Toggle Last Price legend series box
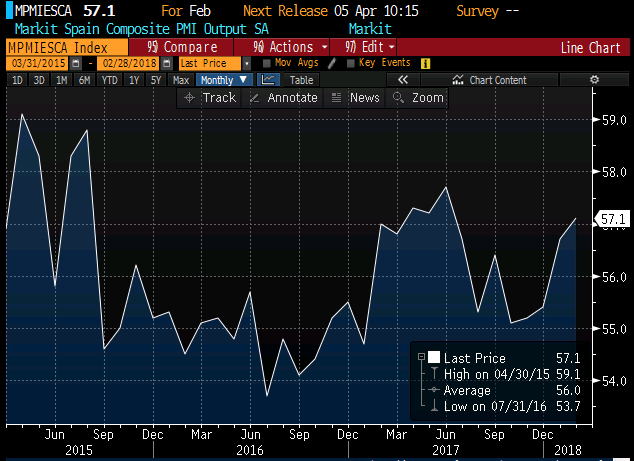The height and width of the screenshot is (461, 634). [x=433, y=358]
